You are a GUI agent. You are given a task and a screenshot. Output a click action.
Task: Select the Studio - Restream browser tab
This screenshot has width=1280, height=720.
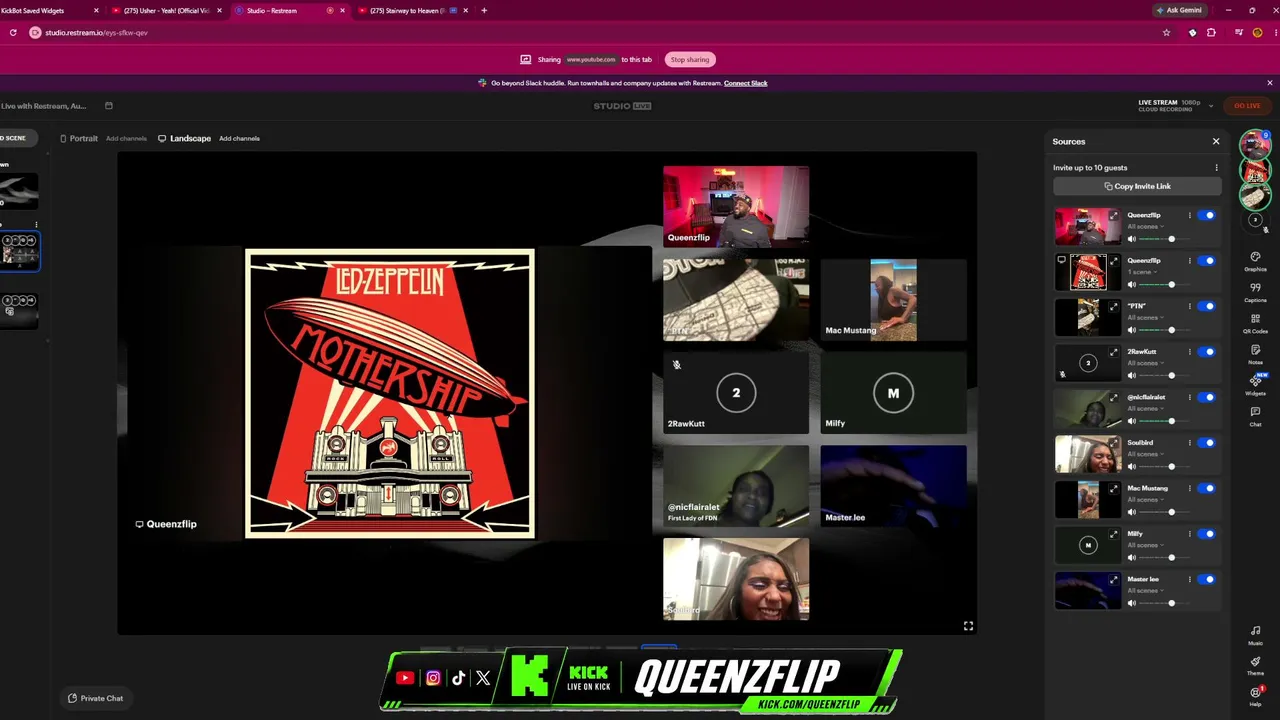point(290,11)
